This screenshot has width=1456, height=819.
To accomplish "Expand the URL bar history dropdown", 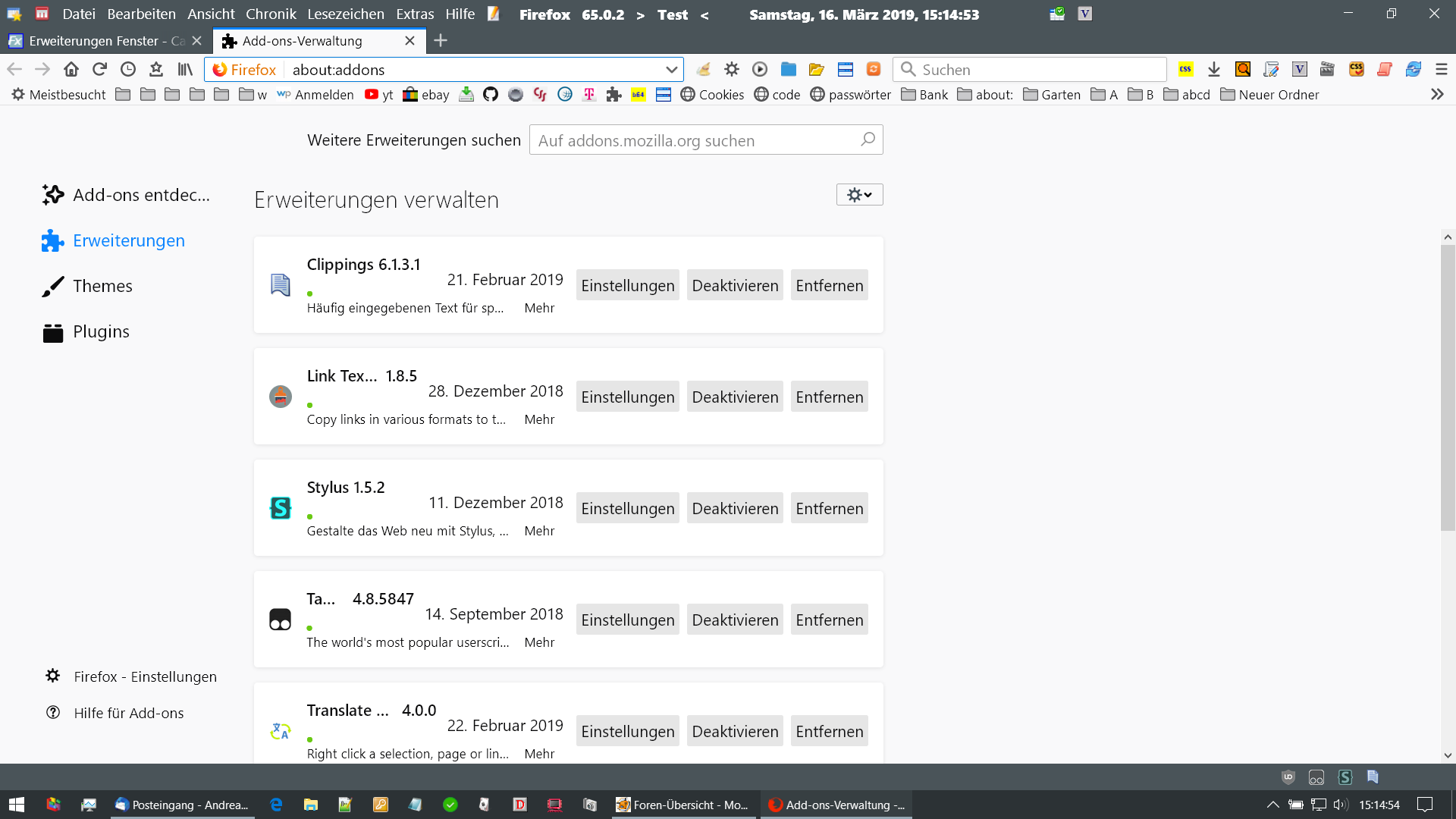I will coord(671,69).
